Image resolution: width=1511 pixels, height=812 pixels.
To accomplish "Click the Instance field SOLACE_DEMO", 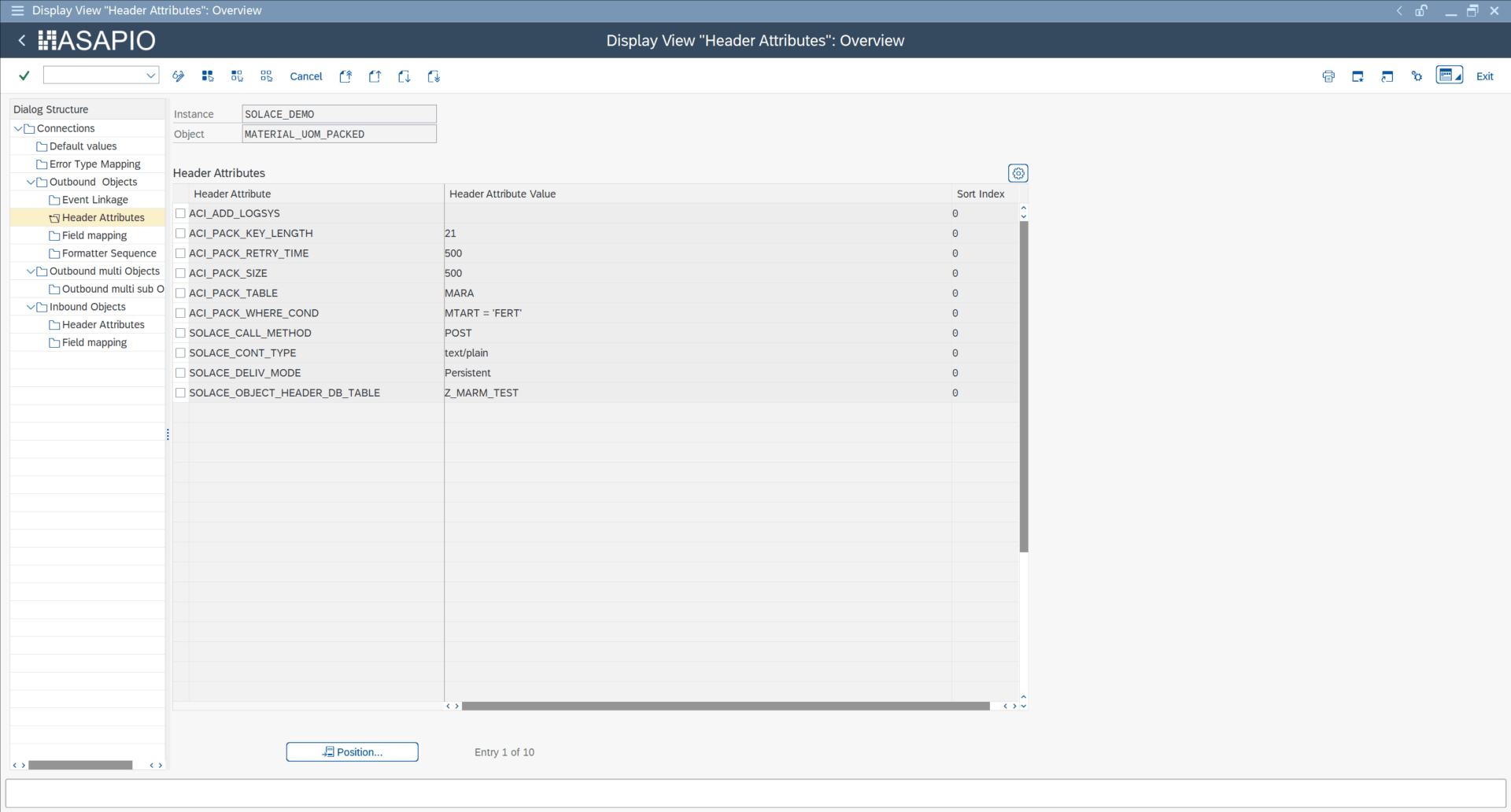I will 339,114.
